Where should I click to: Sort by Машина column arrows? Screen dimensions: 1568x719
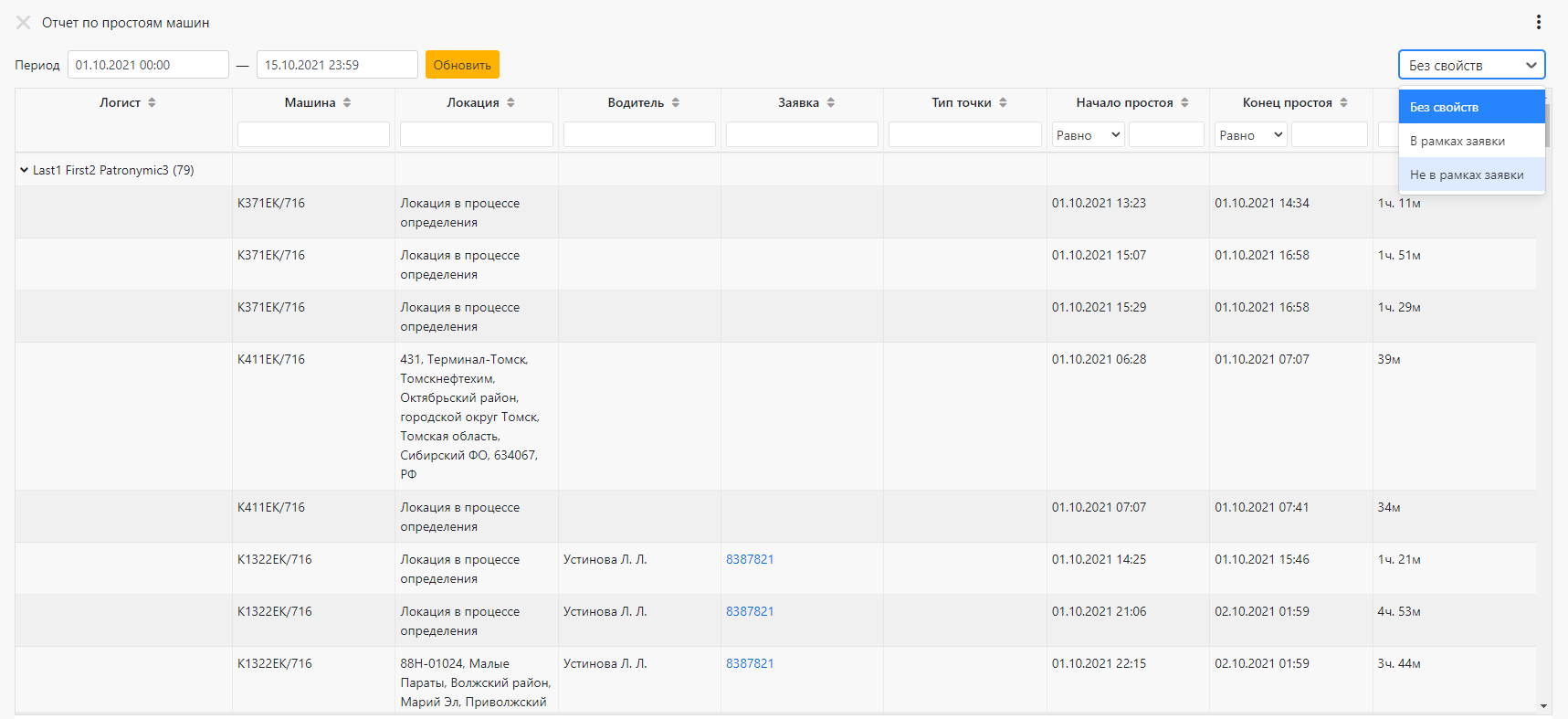pos(347,102)
